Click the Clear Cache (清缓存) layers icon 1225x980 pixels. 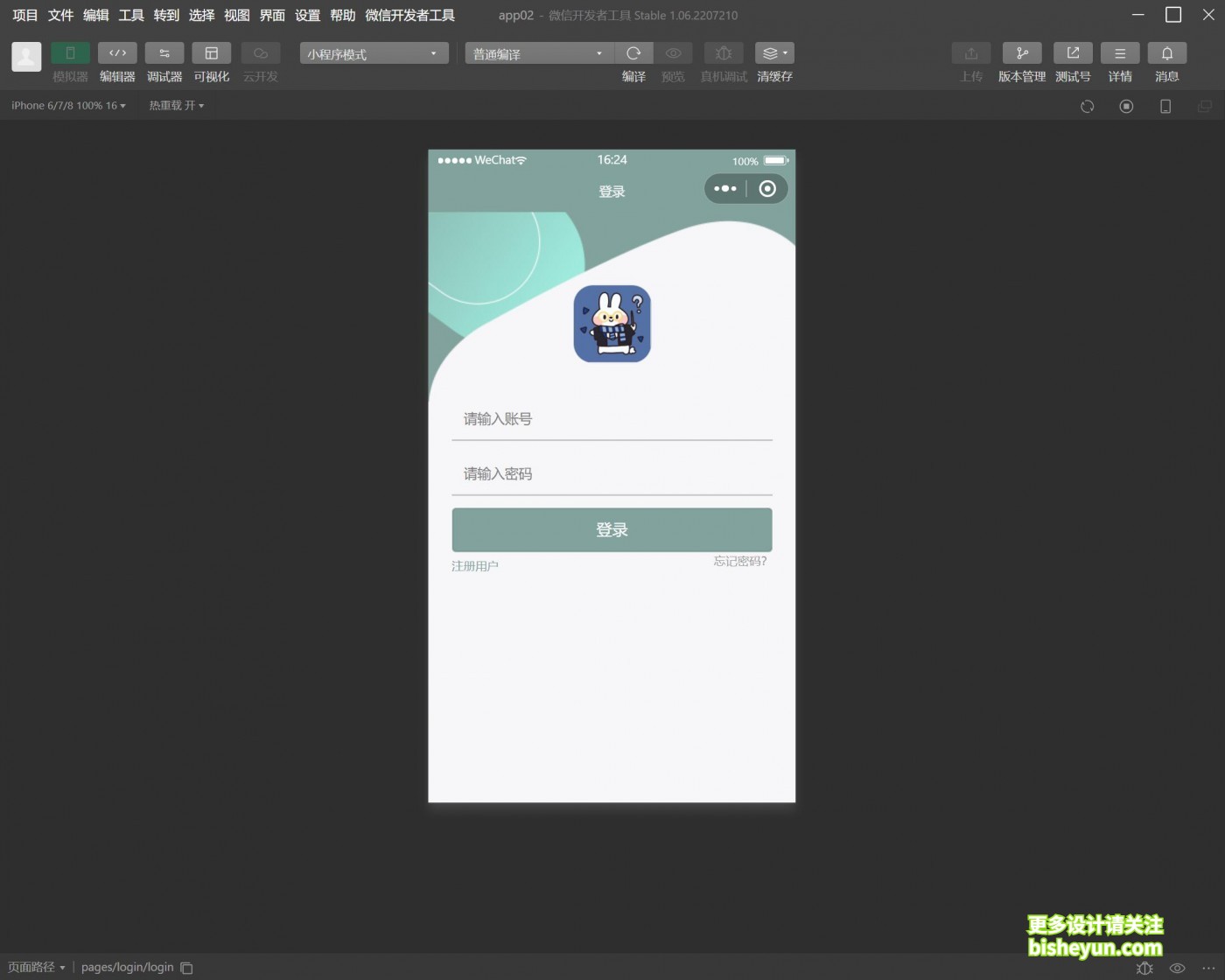(773, 53)
